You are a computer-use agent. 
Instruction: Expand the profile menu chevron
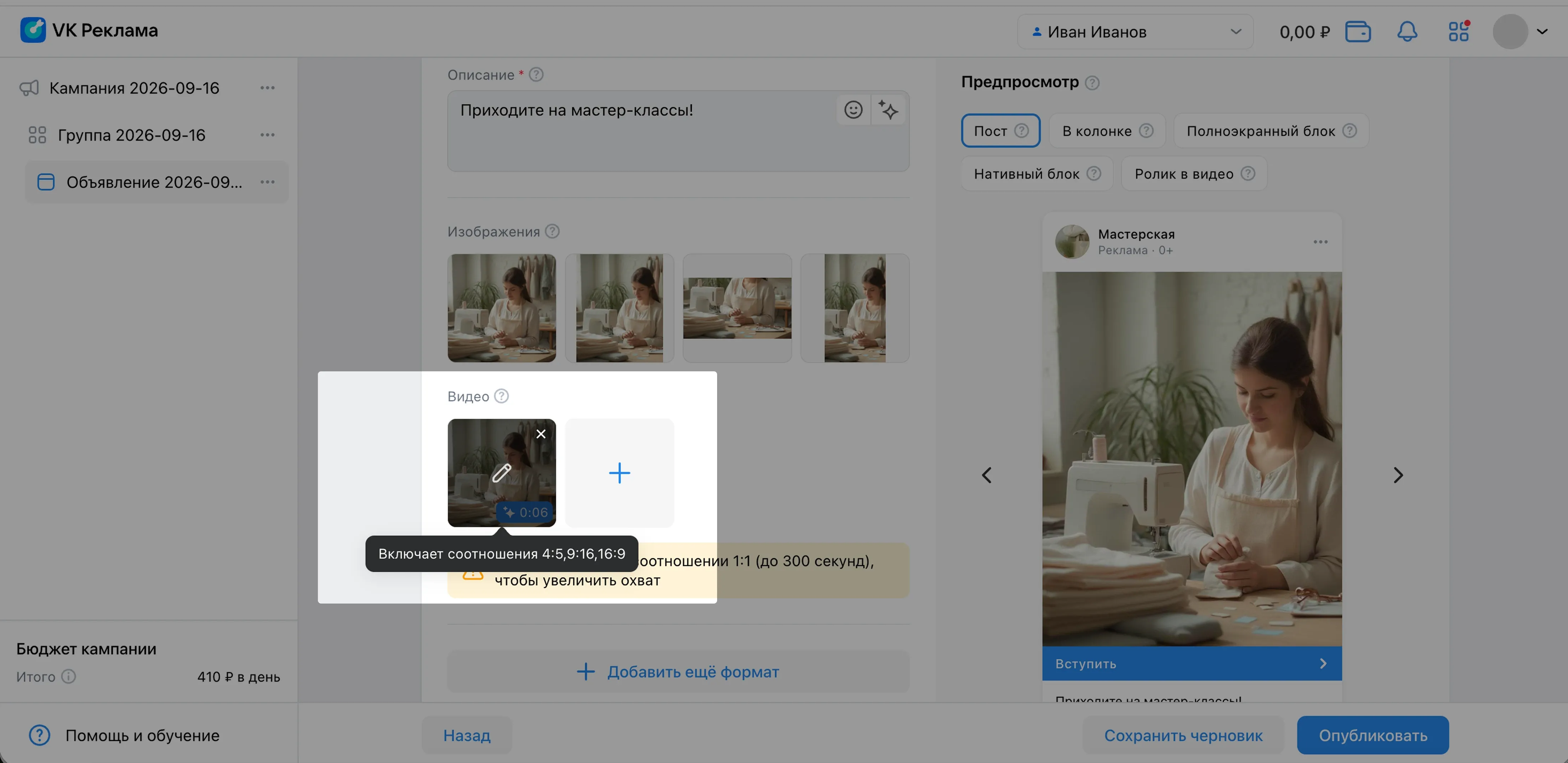click(x=1542, y=32)
